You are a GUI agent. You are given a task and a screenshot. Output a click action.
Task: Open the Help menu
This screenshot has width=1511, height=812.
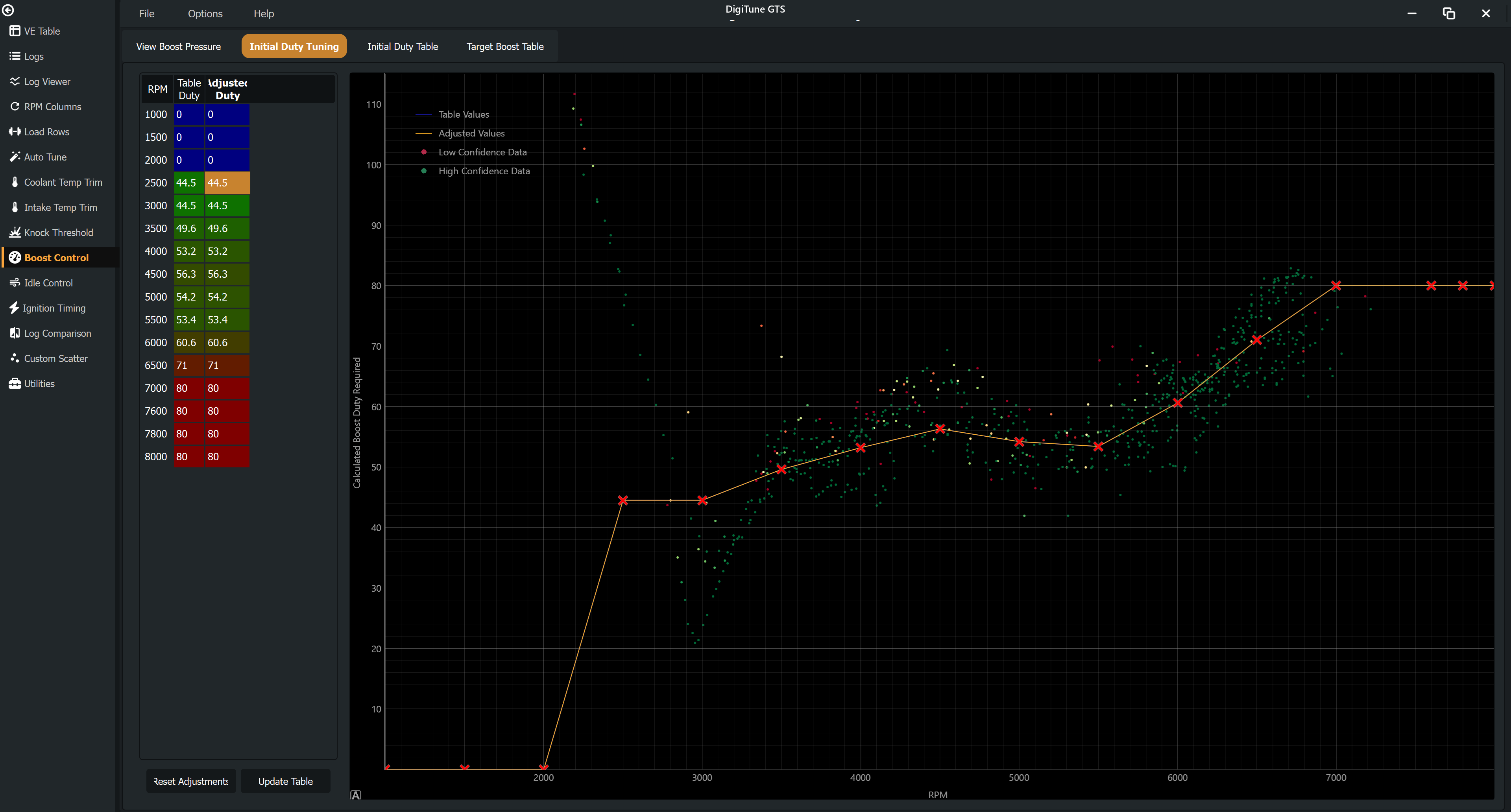[x=264, y=13]
